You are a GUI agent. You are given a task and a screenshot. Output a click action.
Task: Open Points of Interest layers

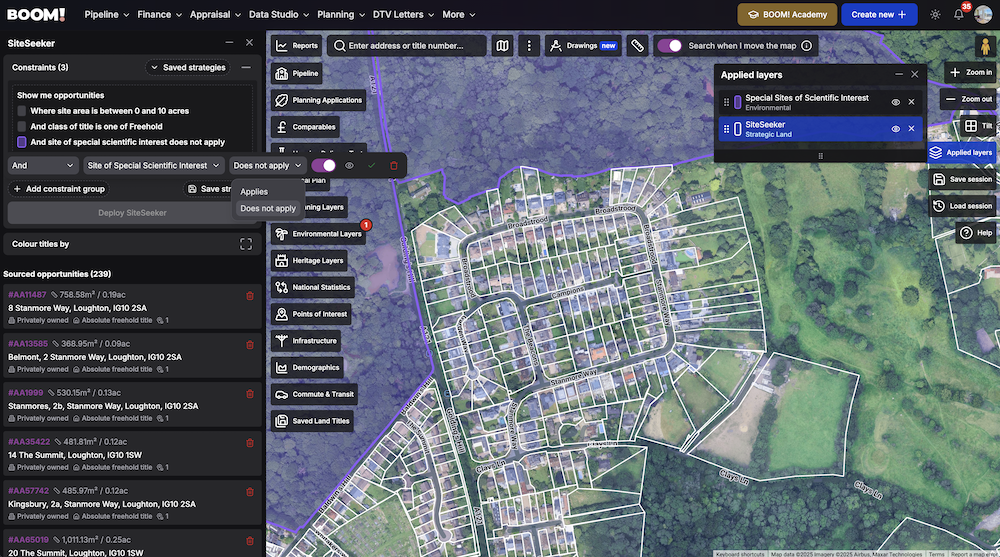(312, 315)
